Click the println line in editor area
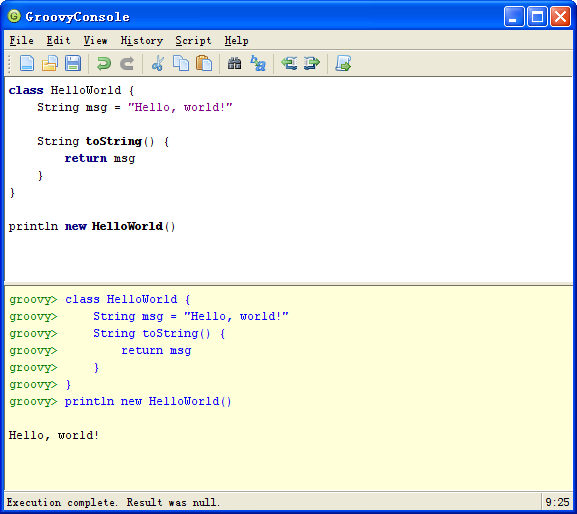This screenshot has height=514, width=577. (x=92, y=226)
